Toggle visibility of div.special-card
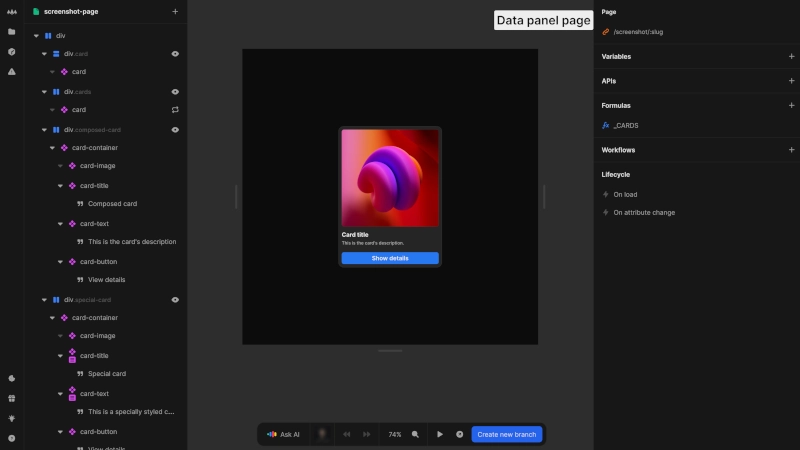The image size is (800, 450). tap(175, 300)
